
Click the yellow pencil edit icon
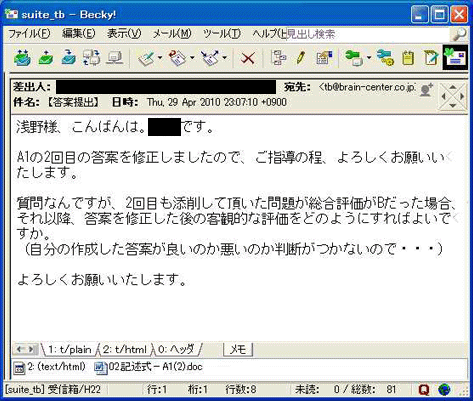[300, 58]
